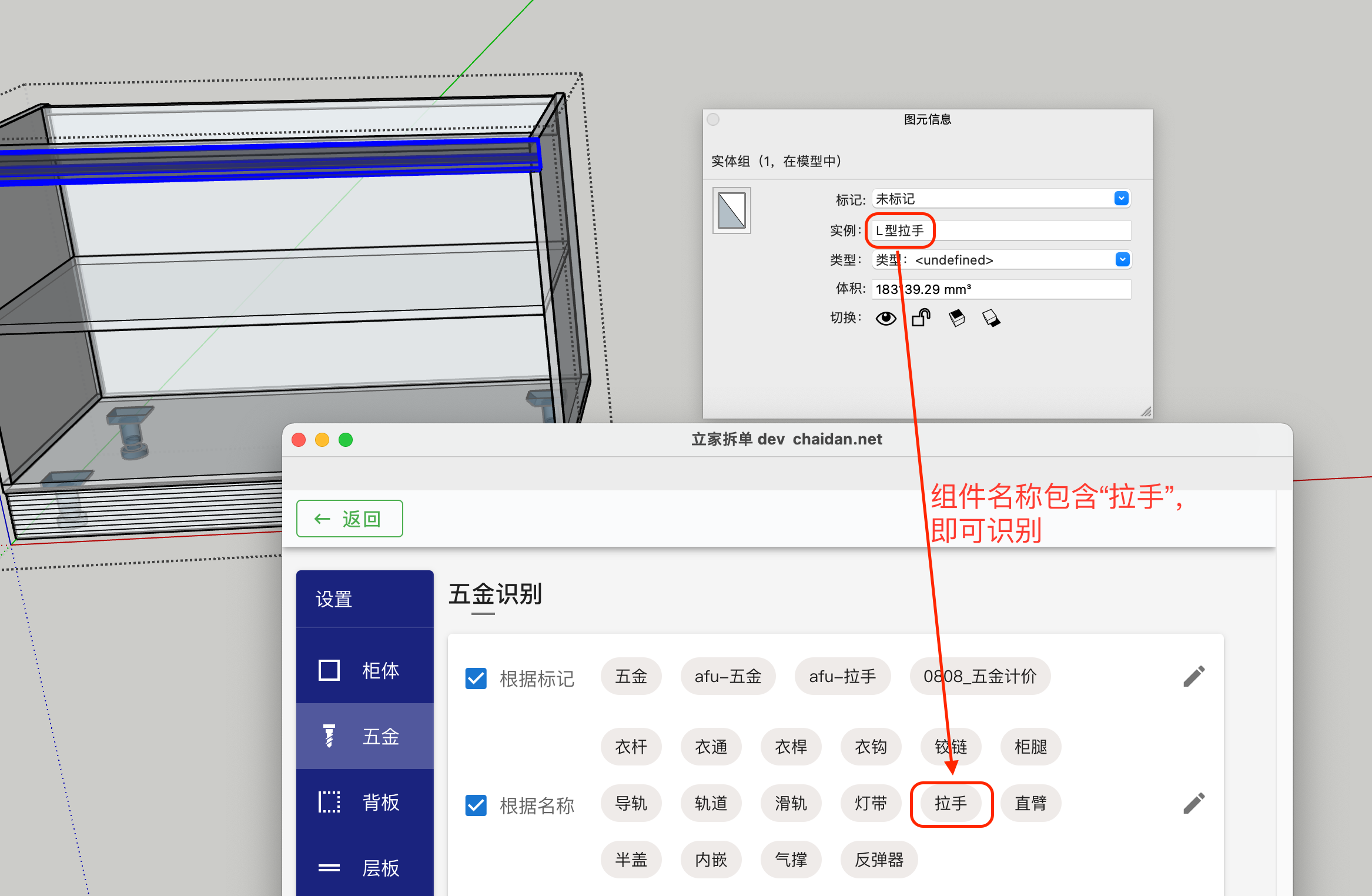Click the 导轨 name chip
The width and height of the screenshot is (1372, 896).
pos(631,803)
